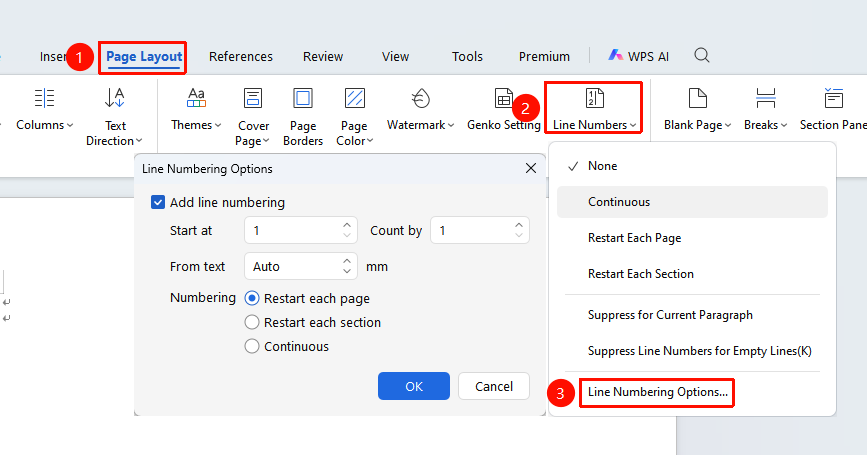Open the Watermark tool

point(421,98)
